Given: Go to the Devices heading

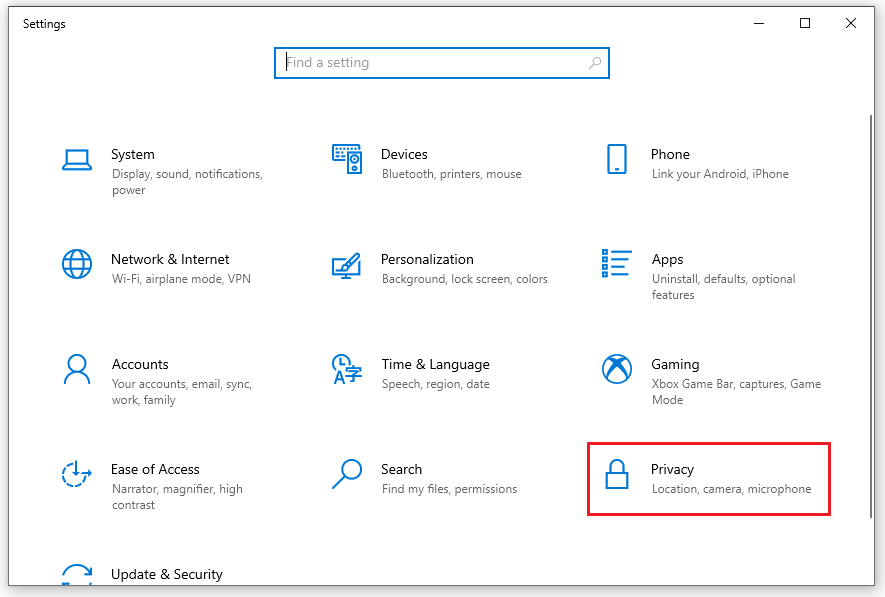Looking at the screenshot, I should (x=404, y=154).
